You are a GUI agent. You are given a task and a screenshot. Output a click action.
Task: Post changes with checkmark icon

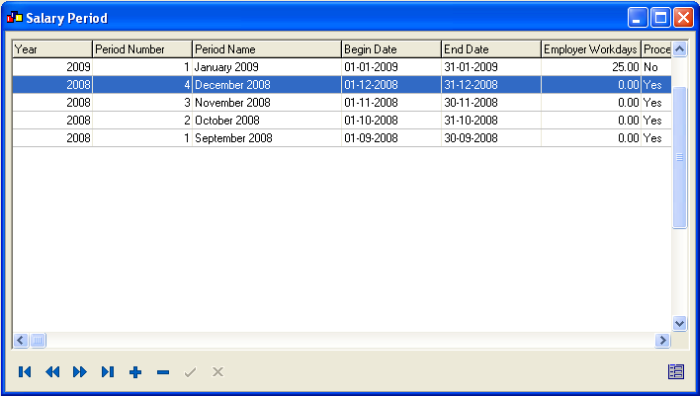click(191, 372)
